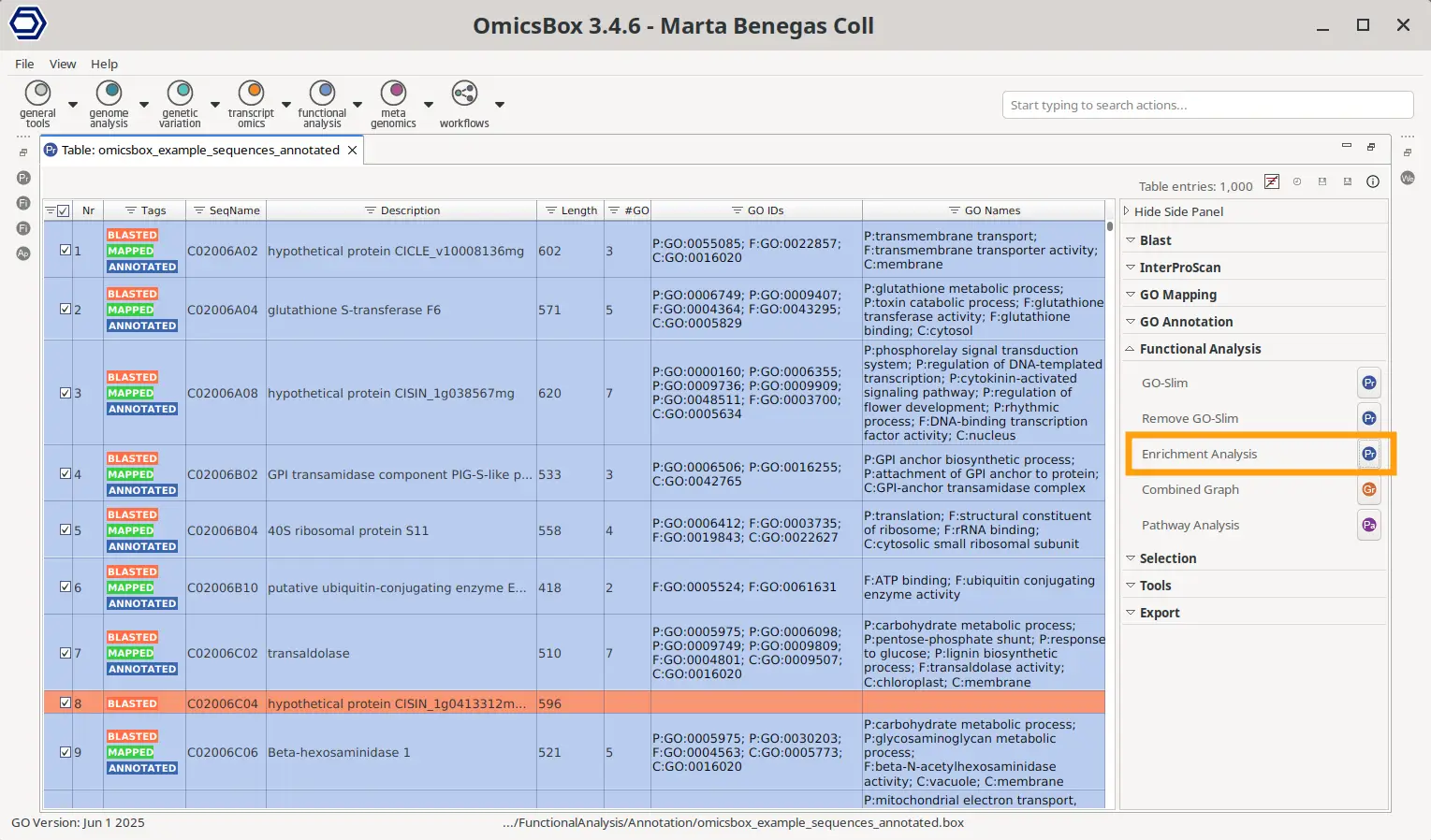Click the Pathway Analysis Pa icon

tap(1369, 525)
